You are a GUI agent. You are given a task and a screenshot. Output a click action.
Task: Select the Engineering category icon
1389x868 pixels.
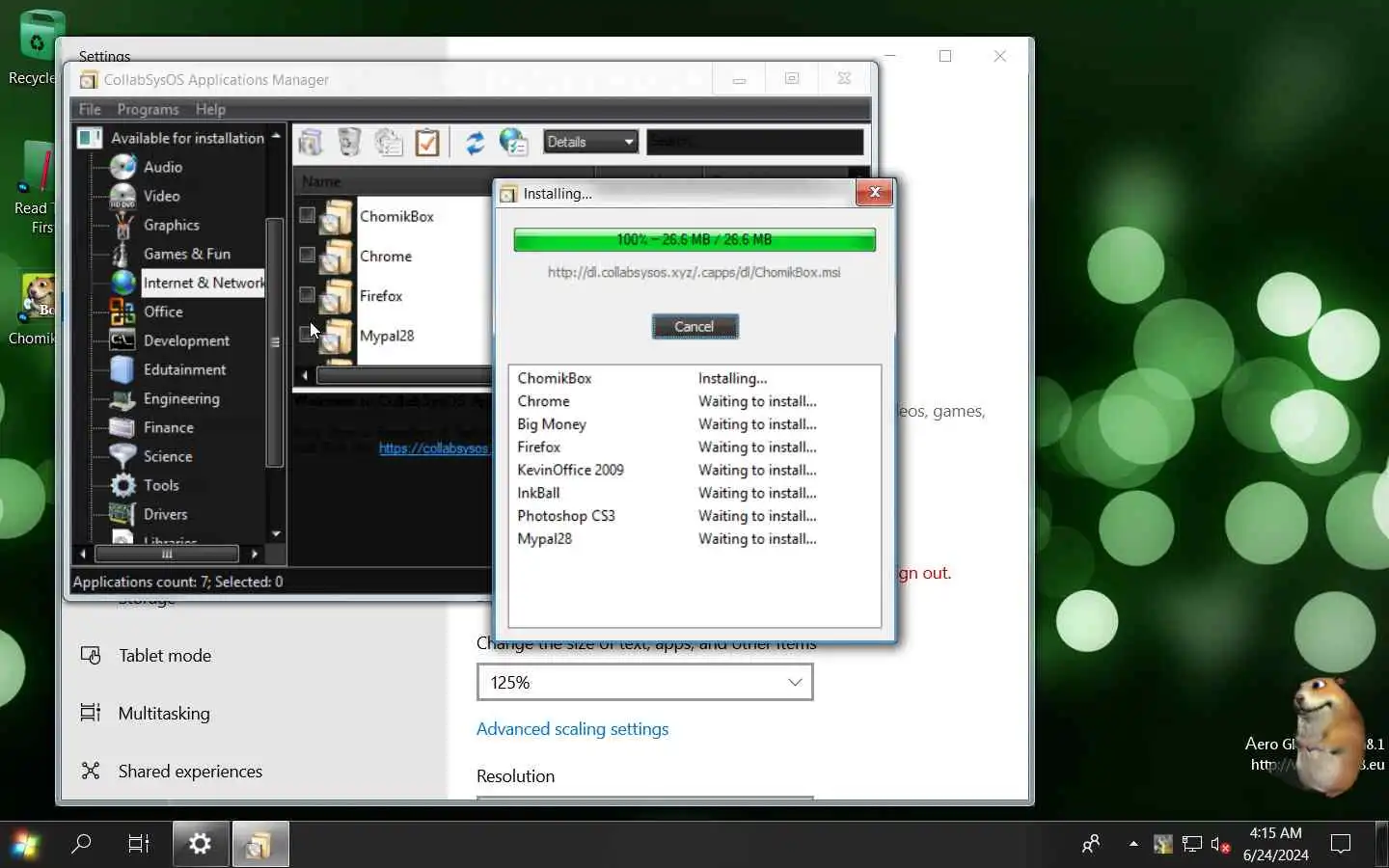click(x=123, y=398)
